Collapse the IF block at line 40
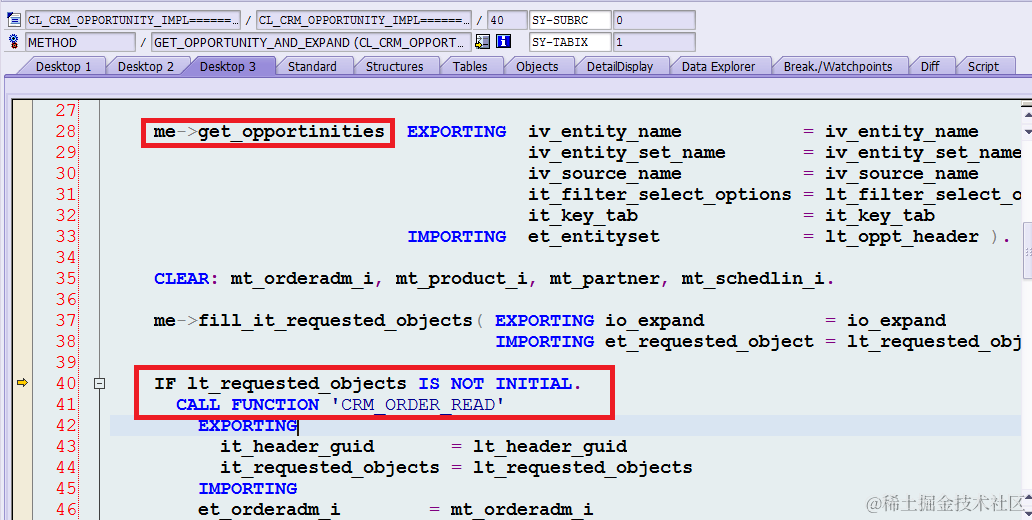 [x=99, y=383]
